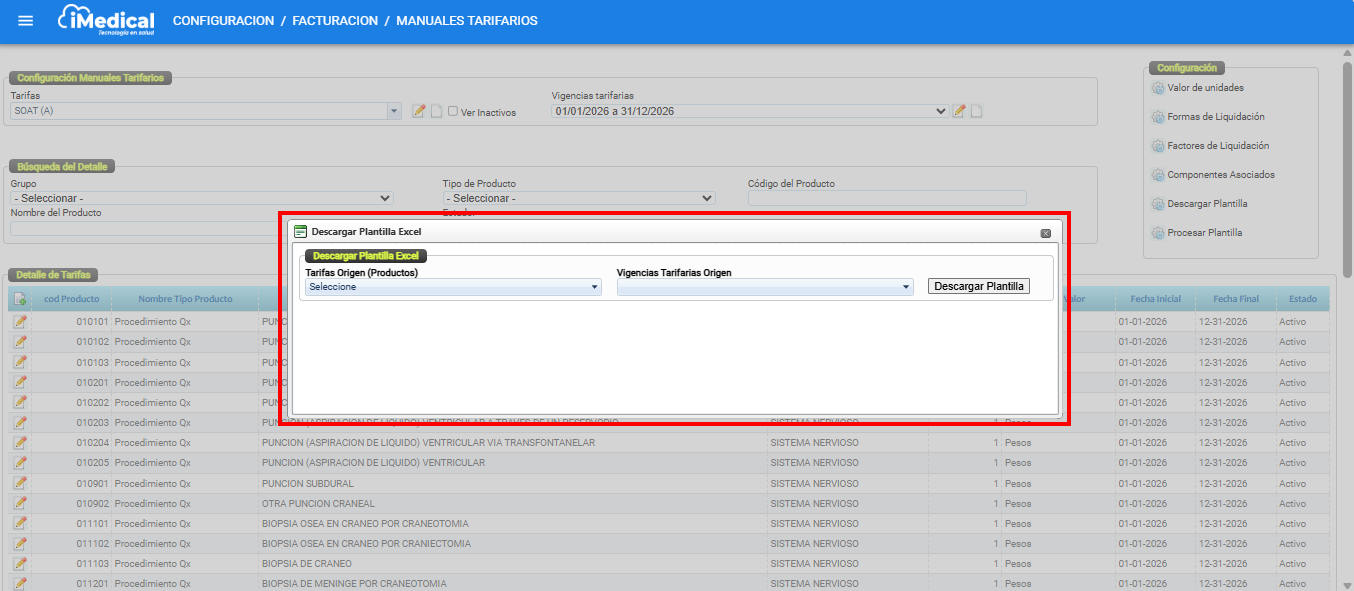Click new document icon next to Tarifas
1354x591 pixels.
[436, 111]
